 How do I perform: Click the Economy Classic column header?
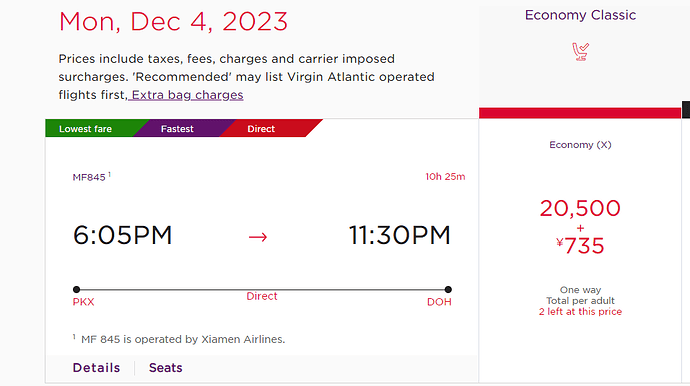(580, 15)
